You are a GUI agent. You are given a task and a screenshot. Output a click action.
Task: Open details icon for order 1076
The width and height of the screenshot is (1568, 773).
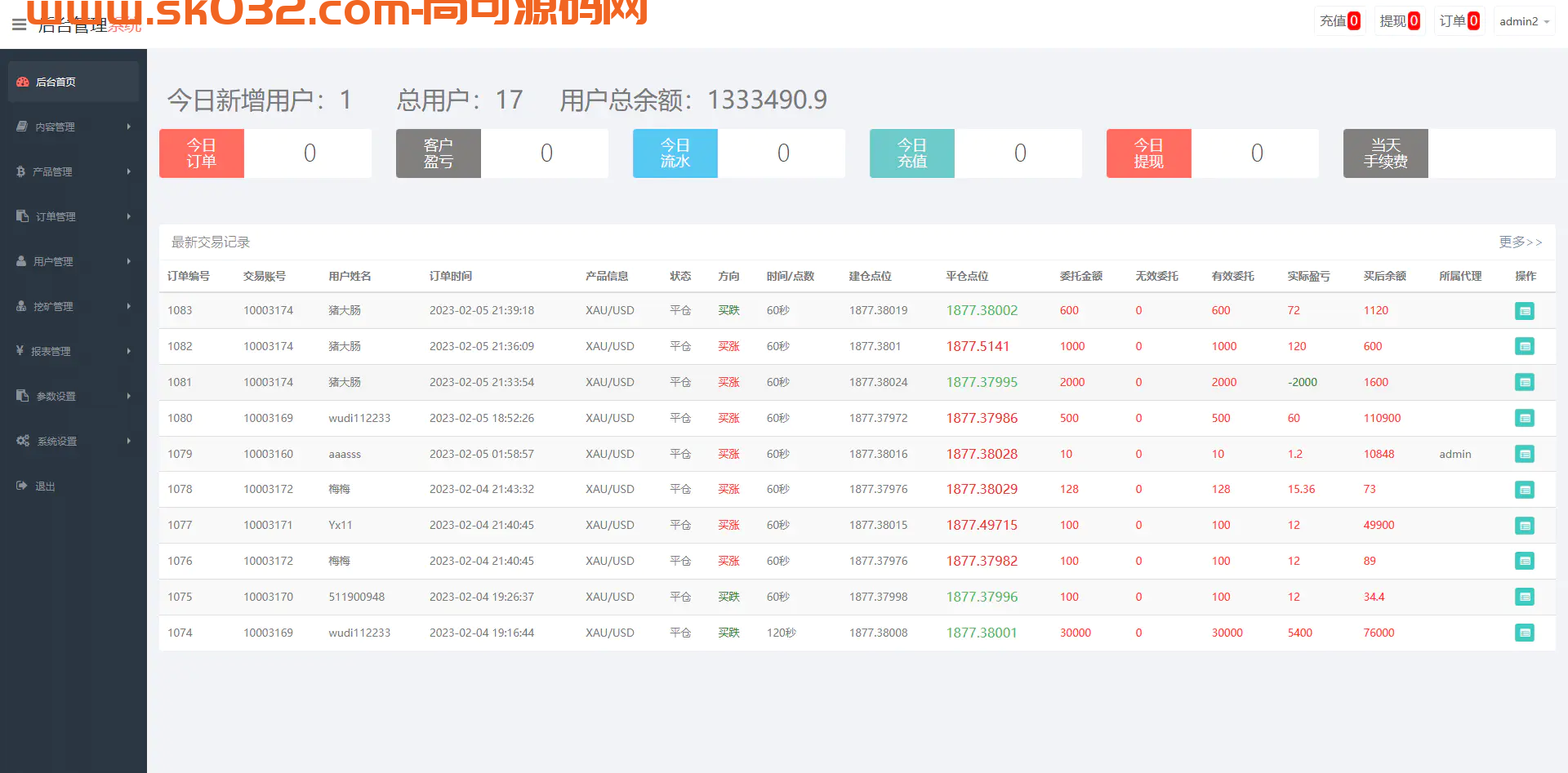(x=1524, y=561)
